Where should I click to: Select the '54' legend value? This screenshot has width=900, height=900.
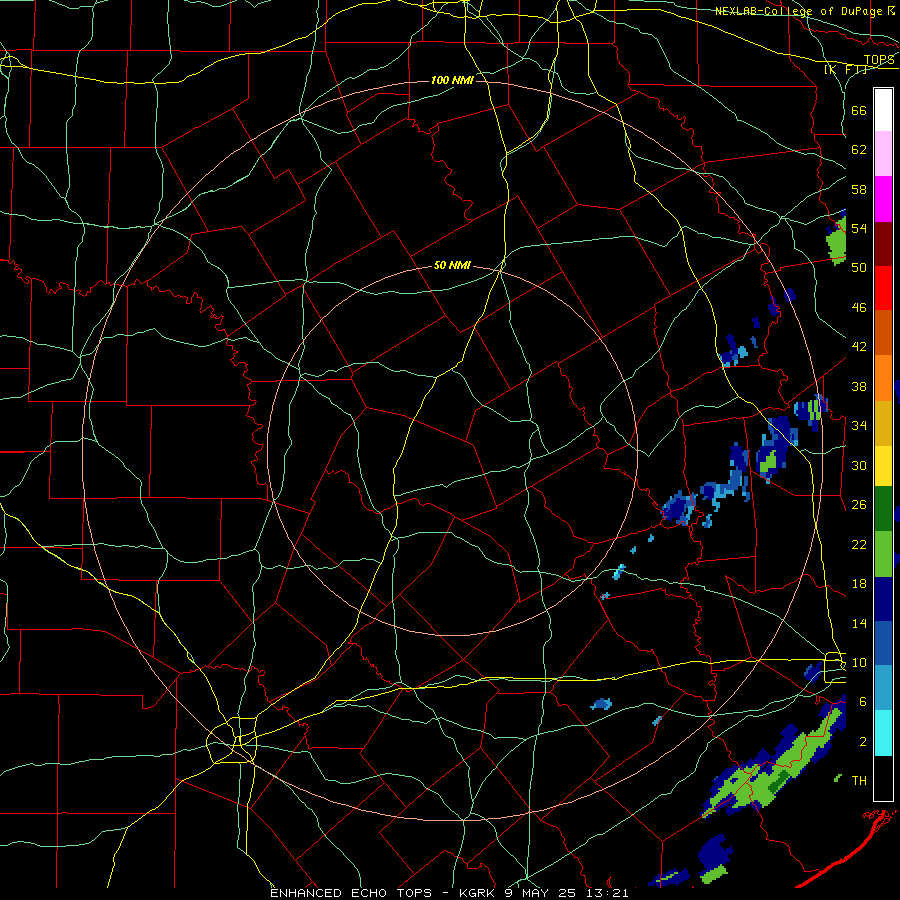pyautogui.click(x=859, y=228)
